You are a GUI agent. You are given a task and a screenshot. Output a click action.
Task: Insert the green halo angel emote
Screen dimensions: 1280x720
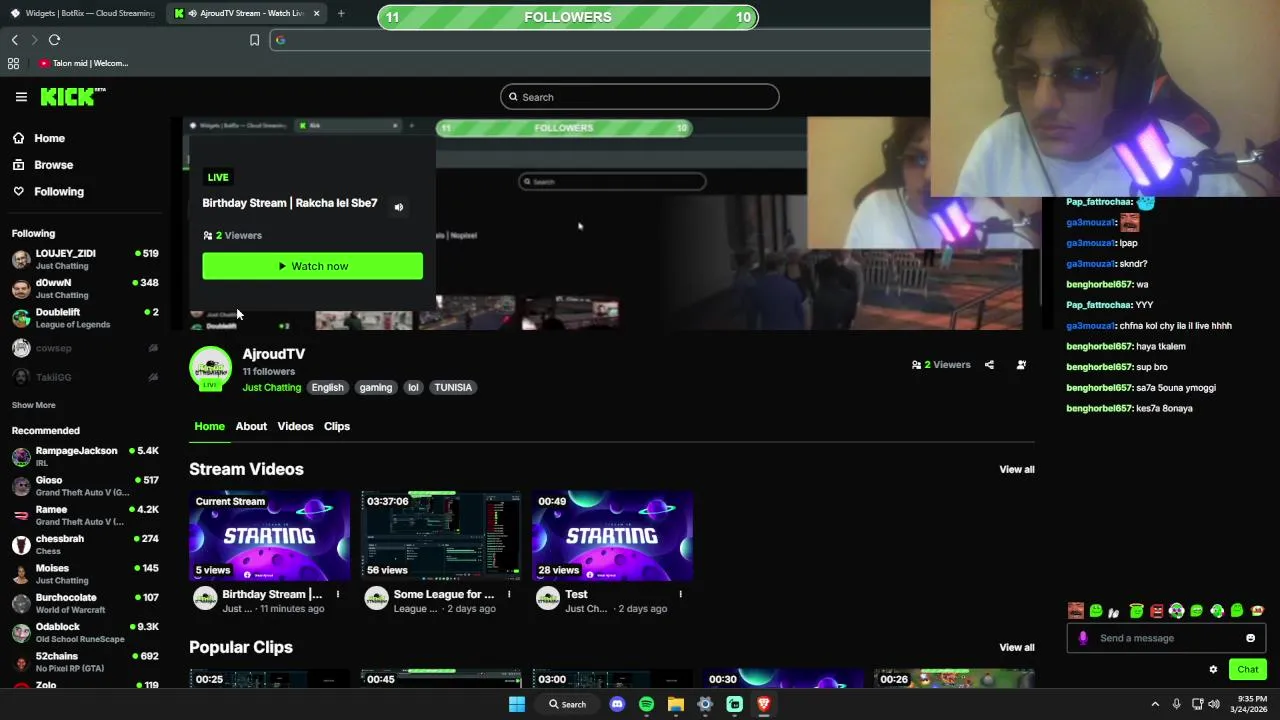tap(1137, 611)
